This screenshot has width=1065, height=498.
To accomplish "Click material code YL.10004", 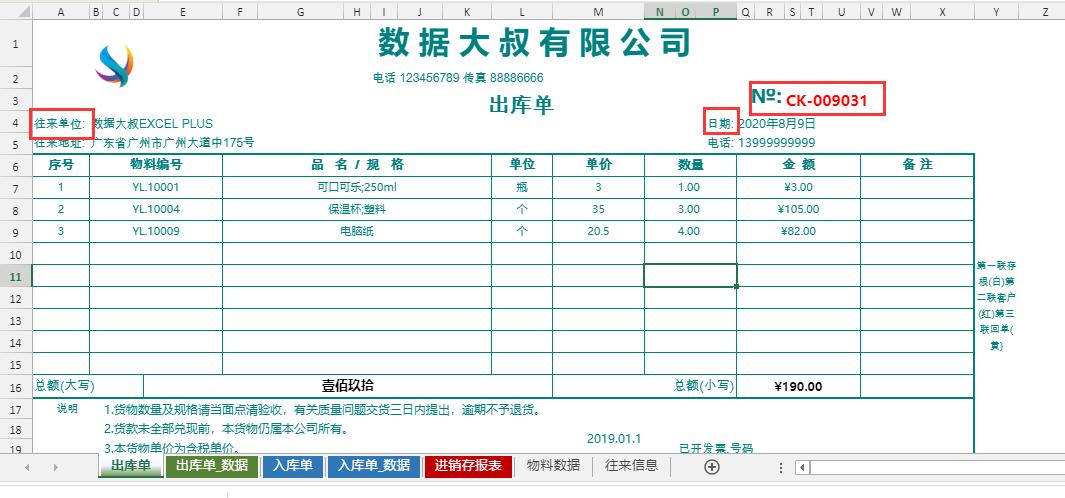I will click(x=156, y=209).
